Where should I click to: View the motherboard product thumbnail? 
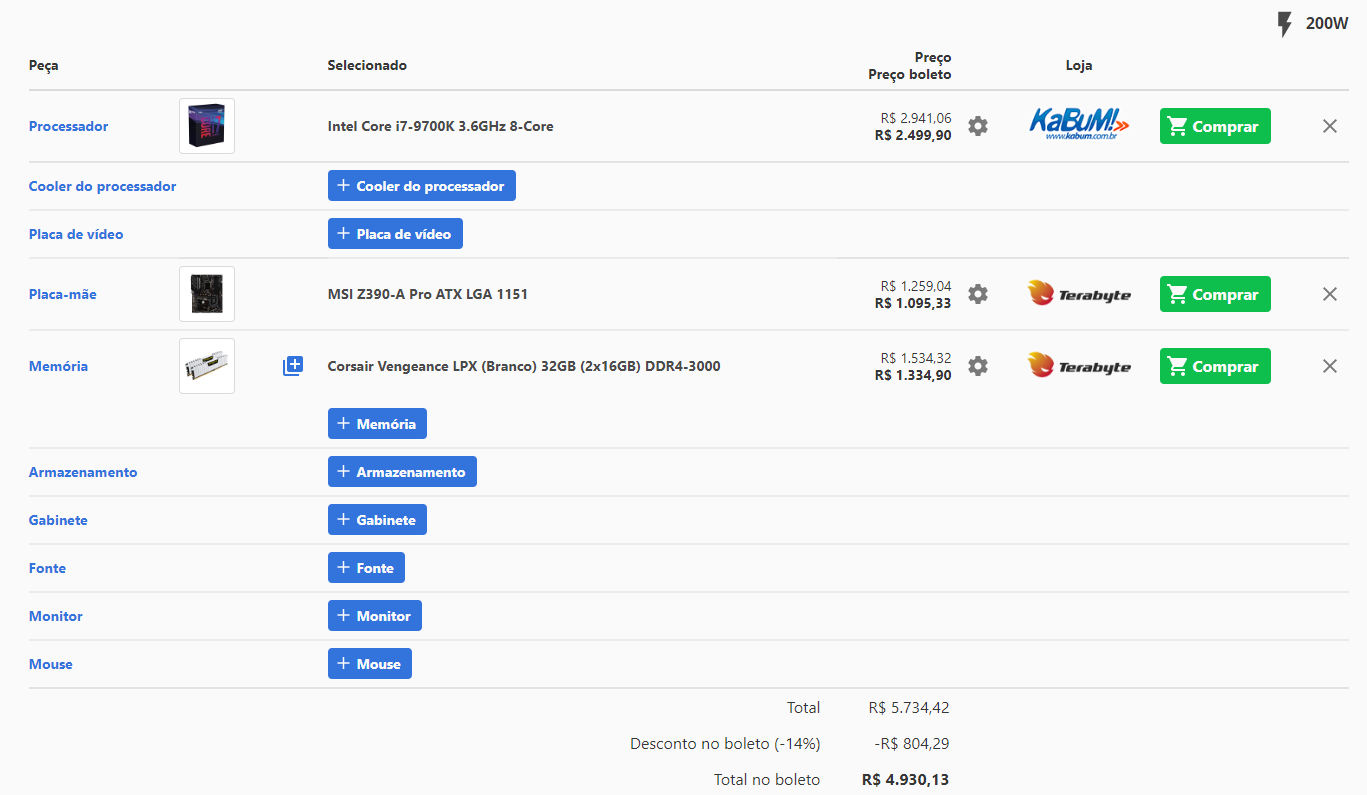tap(207, 294)
